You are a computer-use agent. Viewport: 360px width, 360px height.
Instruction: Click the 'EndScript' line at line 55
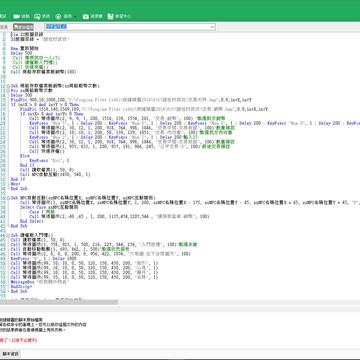(x=21, y=286)
